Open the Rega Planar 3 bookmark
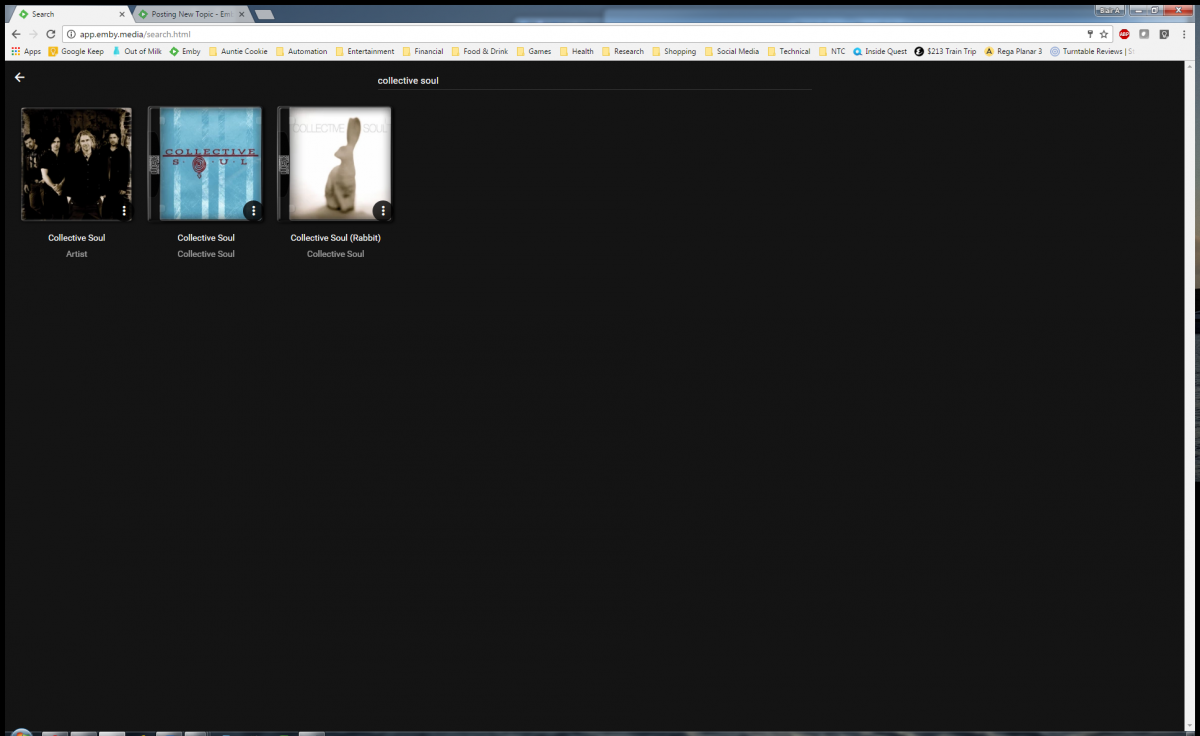The height and width of the screenshot is (736, 1200). tap(1014, 51)
